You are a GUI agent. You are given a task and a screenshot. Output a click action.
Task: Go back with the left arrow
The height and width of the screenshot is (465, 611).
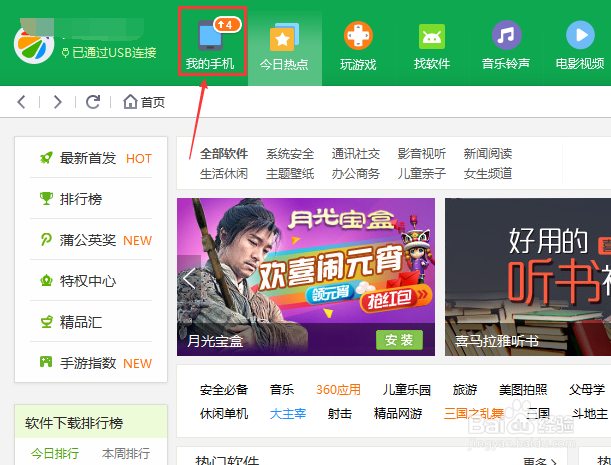click(x=21, y=102)
